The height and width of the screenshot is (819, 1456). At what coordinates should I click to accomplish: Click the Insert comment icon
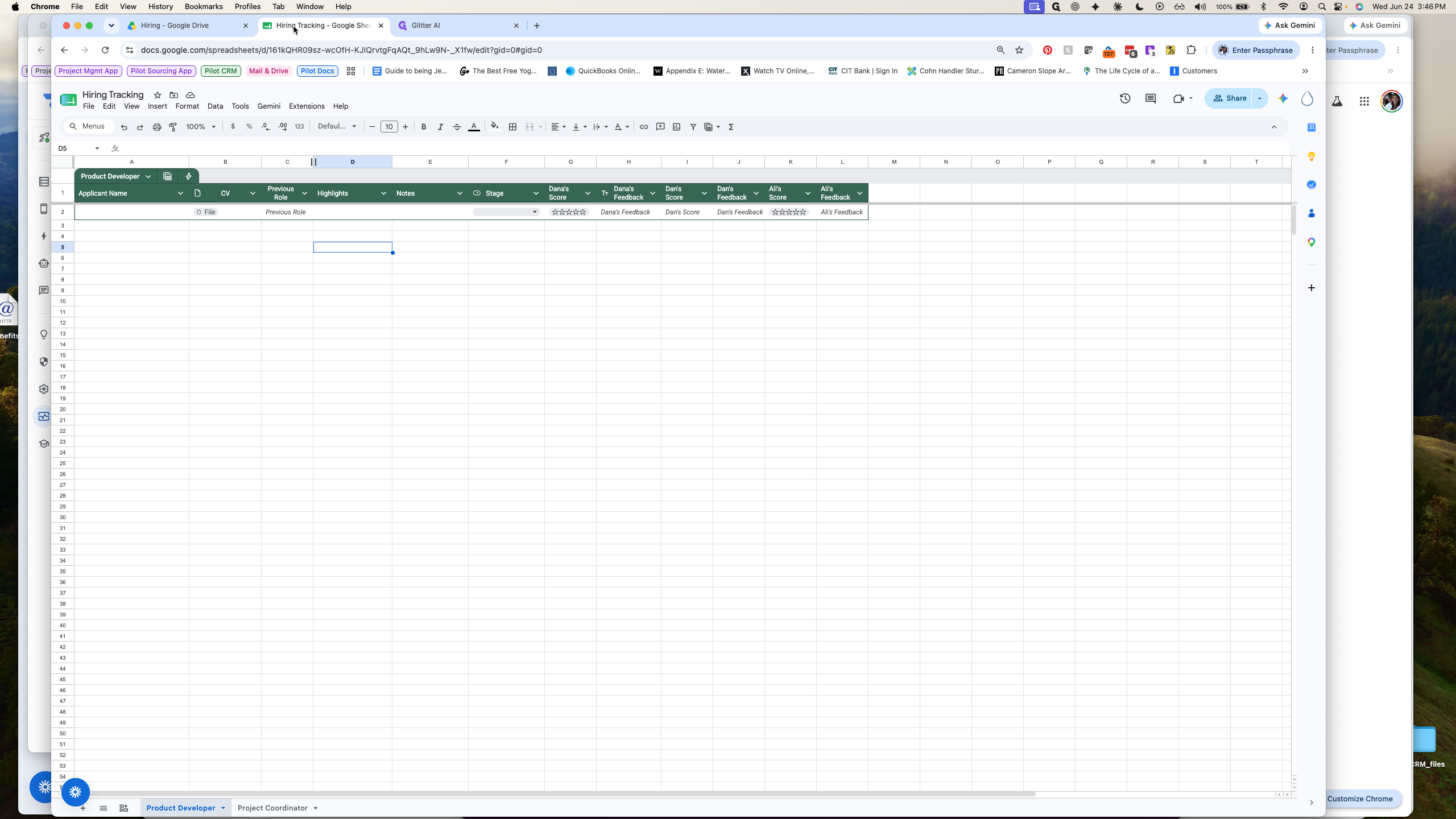(x=660, y=127)
